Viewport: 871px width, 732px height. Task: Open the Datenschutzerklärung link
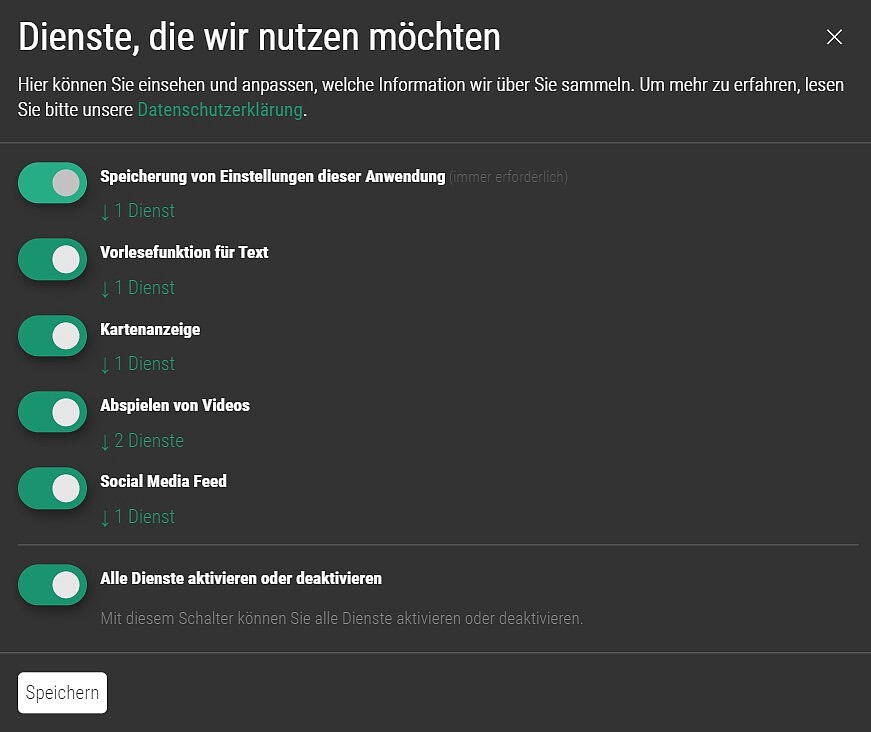219,110
